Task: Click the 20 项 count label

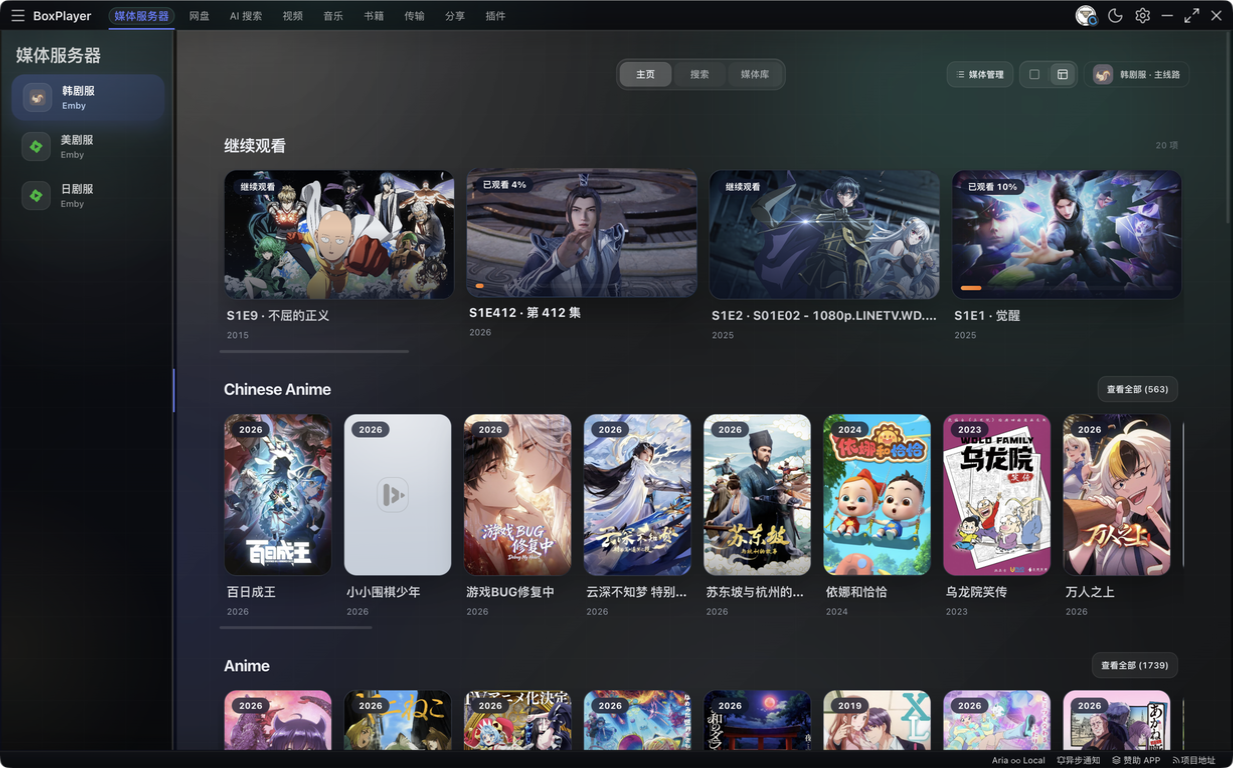Action: click(x=1167, y=145)
